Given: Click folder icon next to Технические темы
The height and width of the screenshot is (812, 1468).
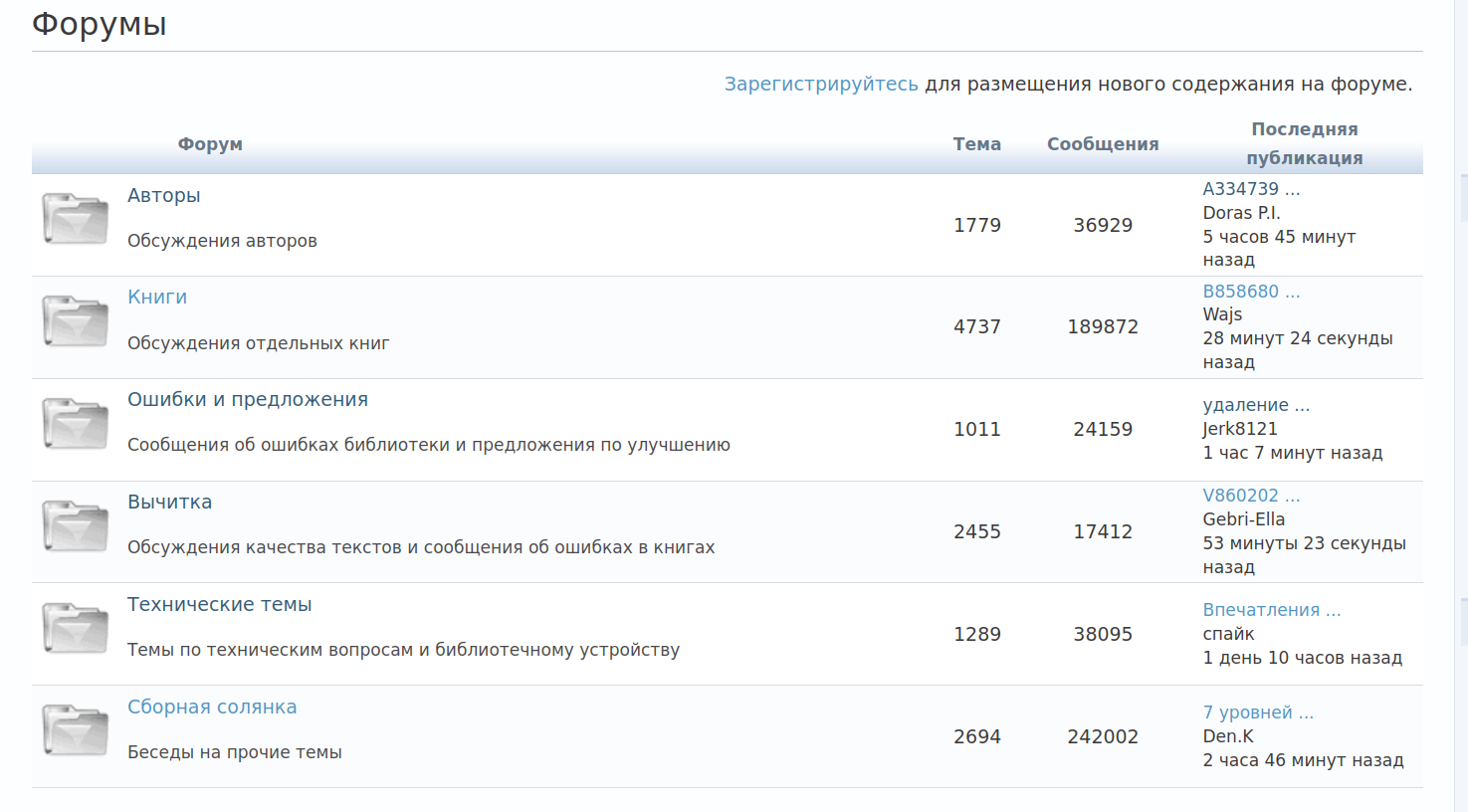Looking at the screenshot, I should (x=75, y=629).
